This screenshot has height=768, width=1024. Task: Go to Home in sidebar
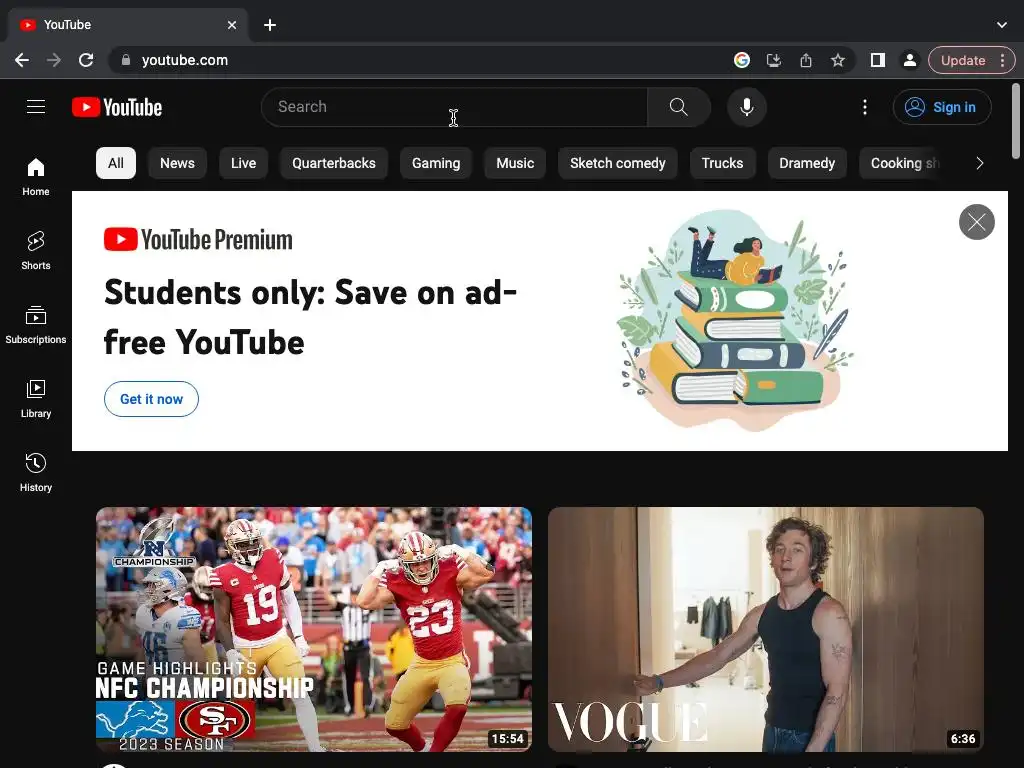point(36,177)
